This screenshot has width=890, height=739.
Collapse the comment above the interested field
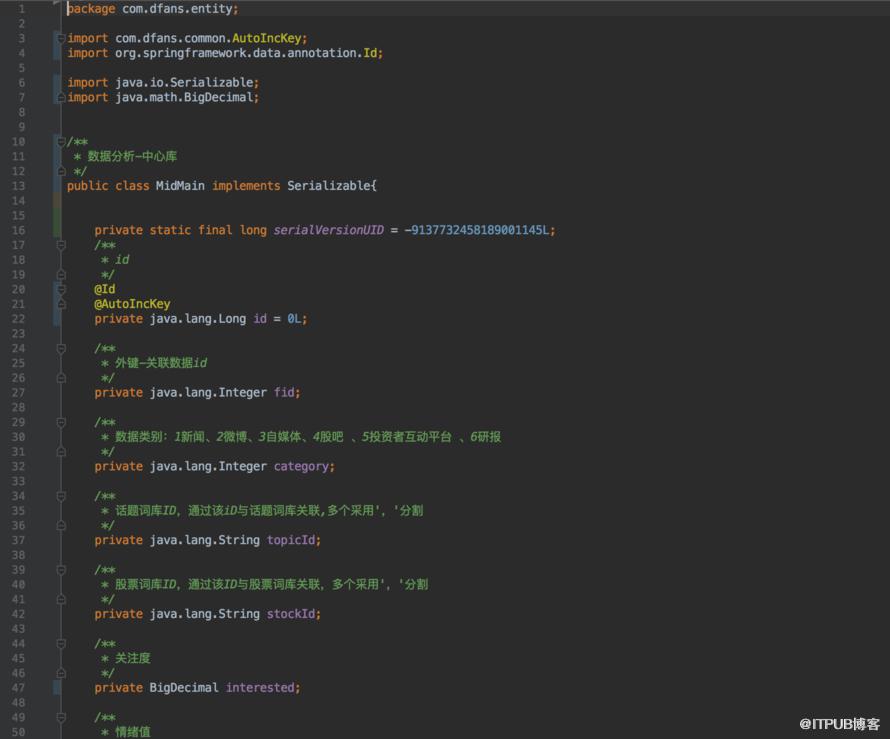click(61, 644)
